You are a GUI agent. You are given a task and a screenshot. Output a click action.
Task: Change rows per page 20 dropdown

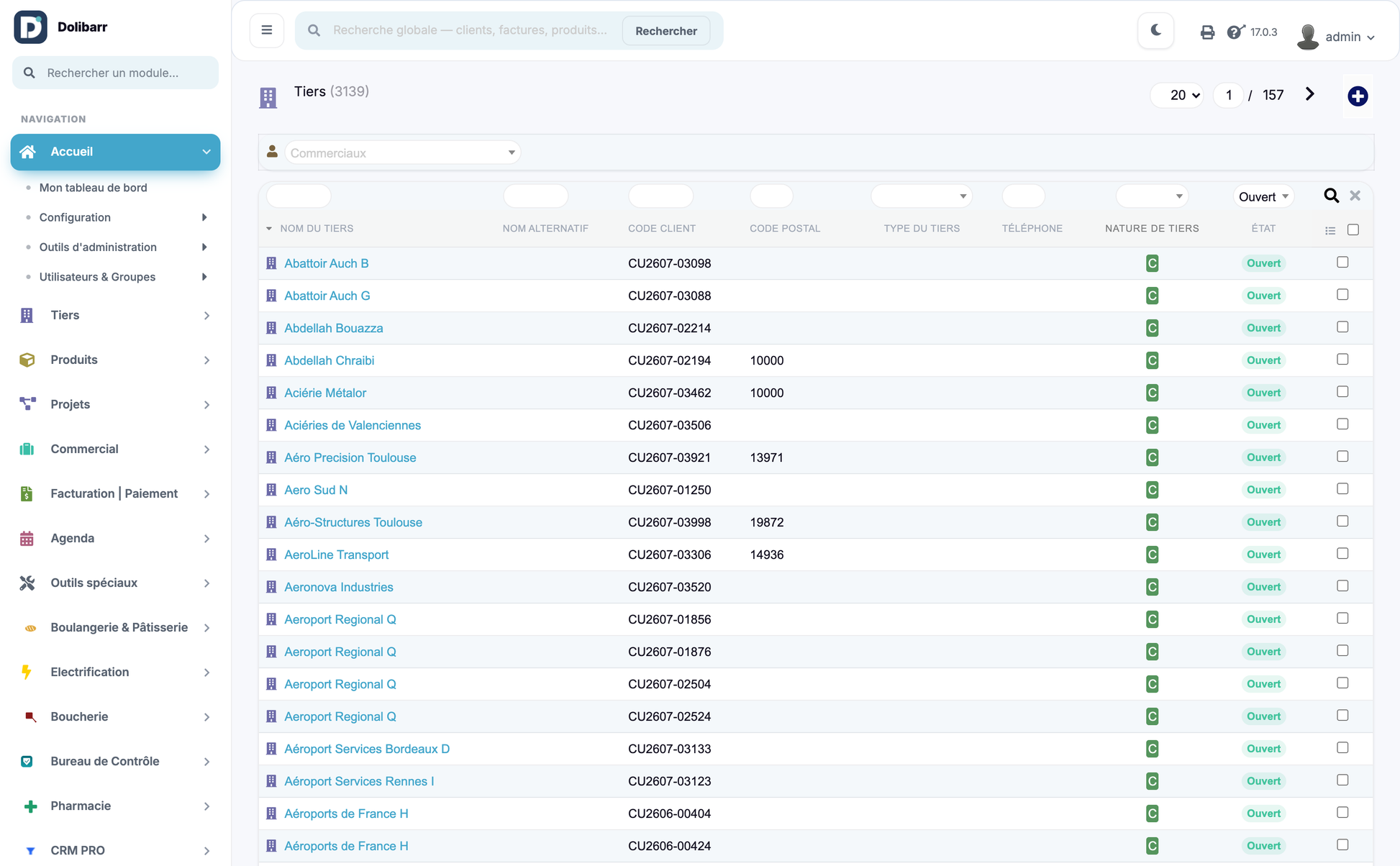pos(1177,95)
